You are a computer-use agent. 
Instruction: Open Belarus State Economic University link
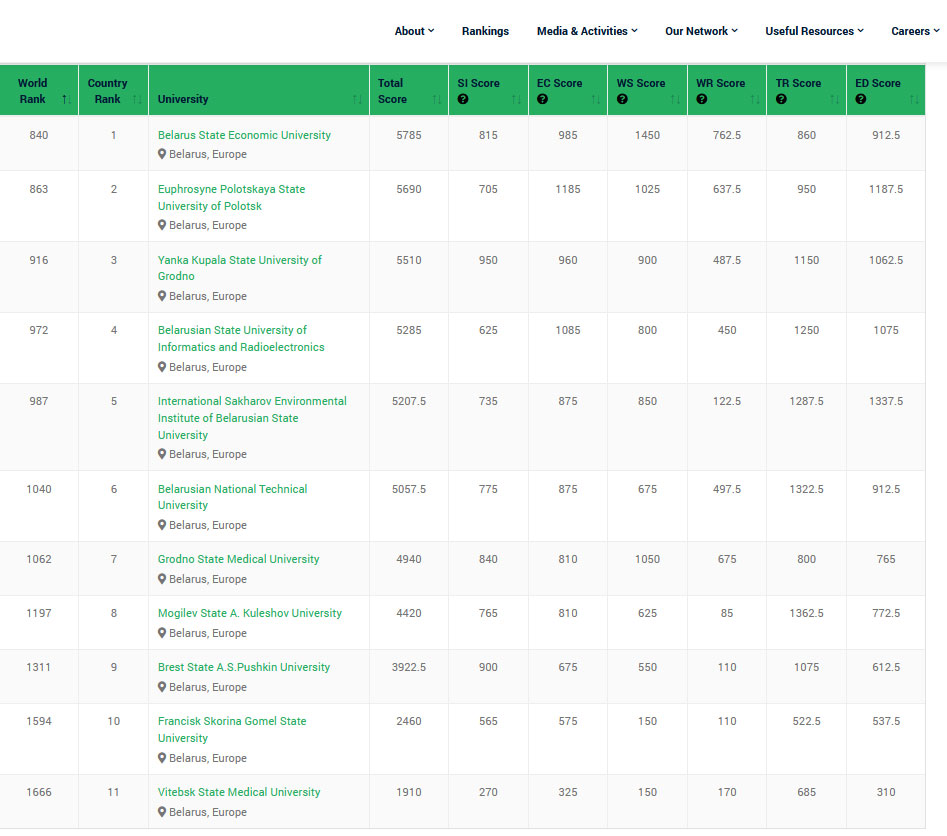244,135
